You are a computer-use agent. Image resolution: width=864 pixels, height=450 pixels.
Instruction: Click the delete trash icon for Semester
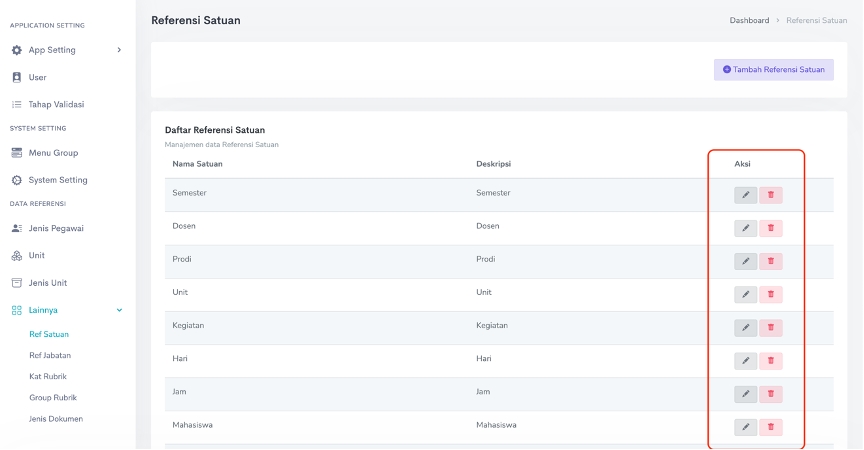[x=770, y=195]
